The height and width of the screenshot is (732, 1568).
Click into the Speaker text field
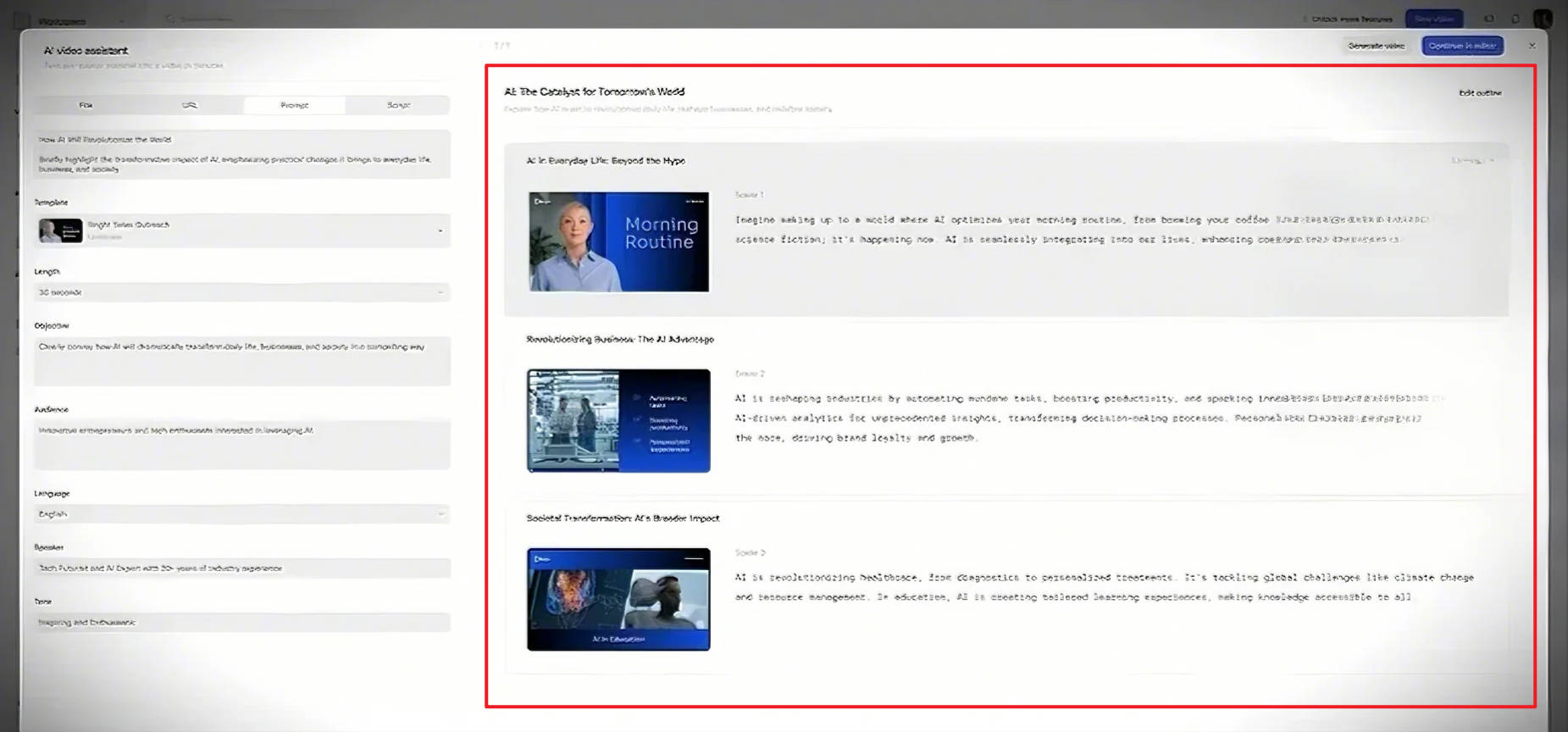[242, 568]
